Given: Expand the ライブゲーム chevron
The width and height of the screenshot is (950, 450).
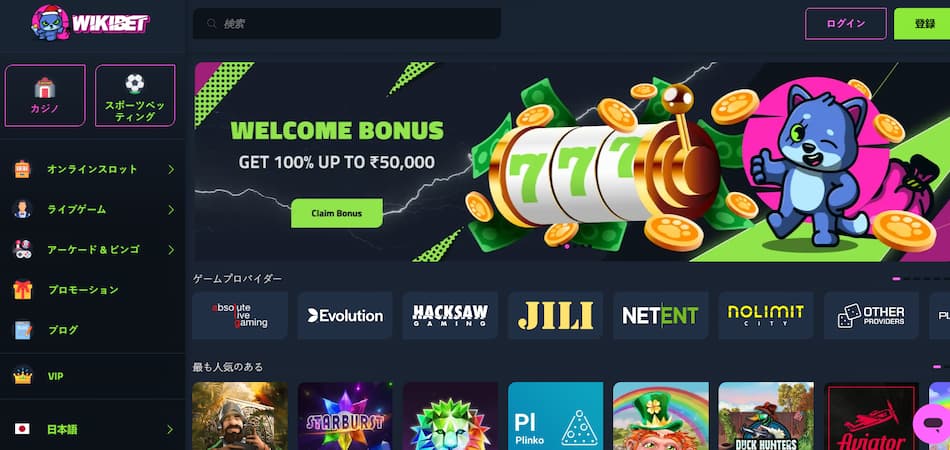Looking at the screenshot, I should click(171, 210).
